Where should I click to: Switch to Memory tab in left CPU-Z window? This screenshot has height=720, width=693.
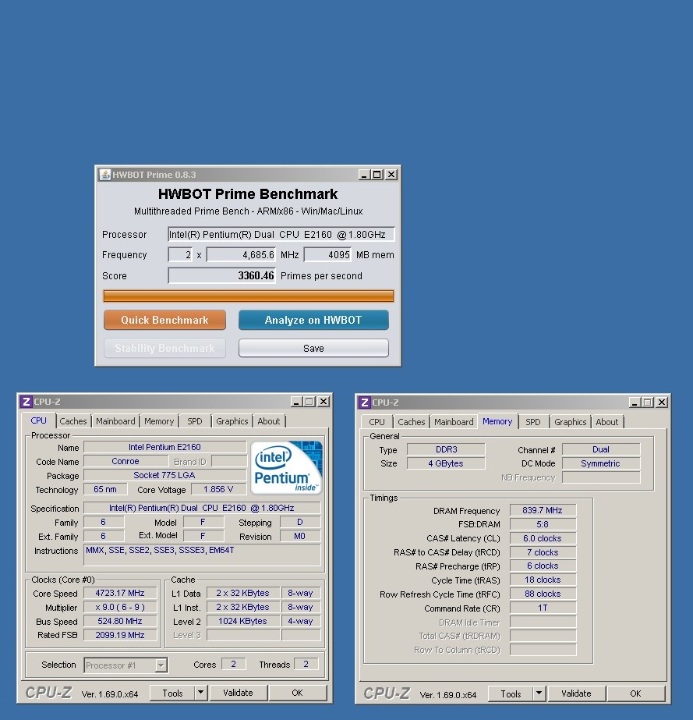point(159,421)
